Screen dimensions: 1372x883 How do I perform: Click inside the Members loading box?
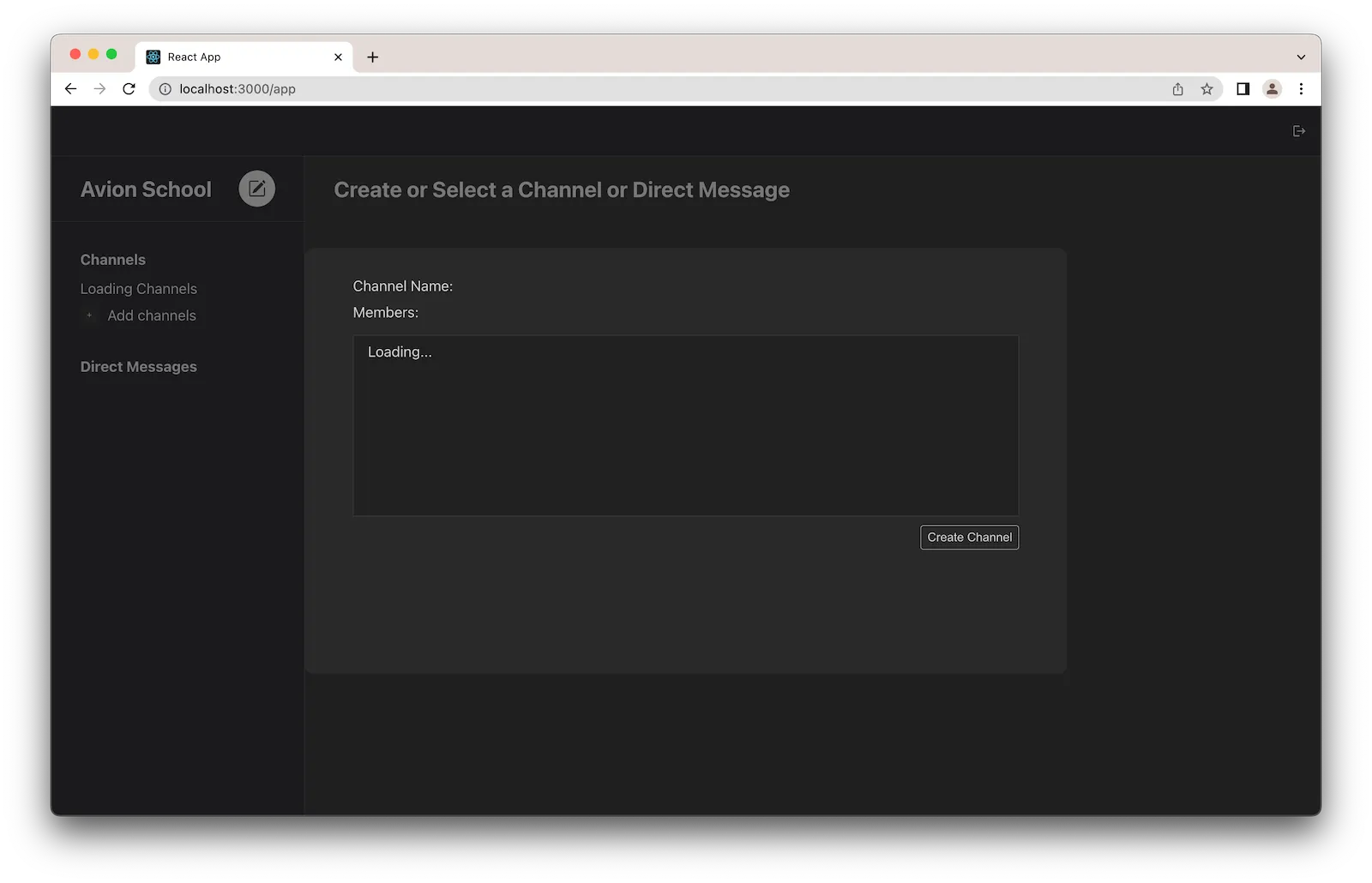pyautogui.click(x=684, y=426)
